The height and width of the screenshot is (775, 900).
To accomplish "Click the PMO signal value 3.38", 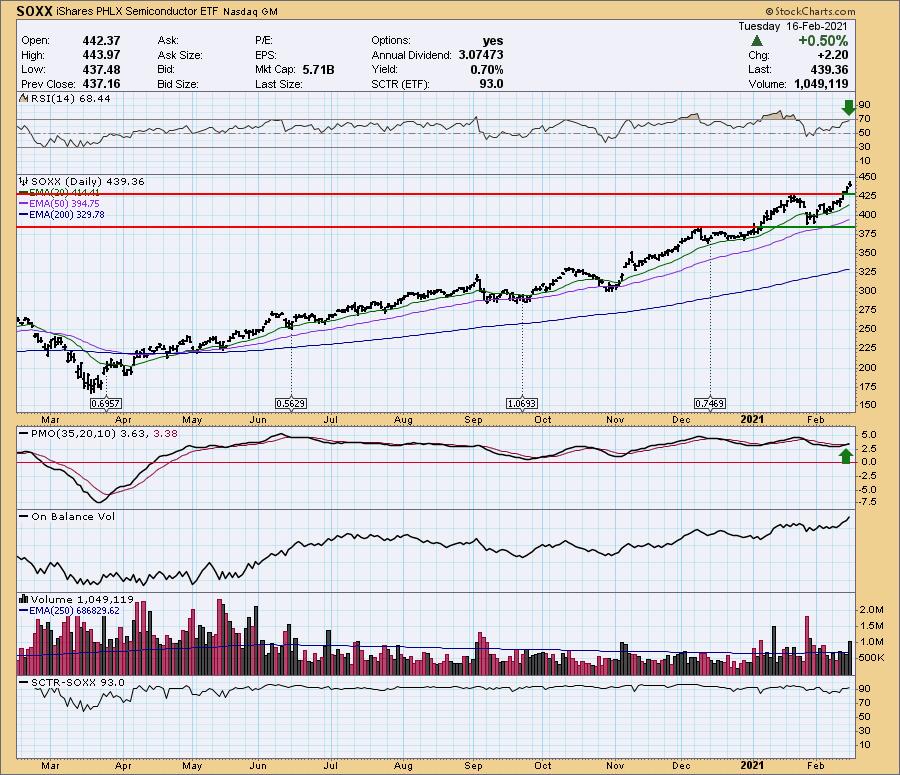I will click(165, 433).
